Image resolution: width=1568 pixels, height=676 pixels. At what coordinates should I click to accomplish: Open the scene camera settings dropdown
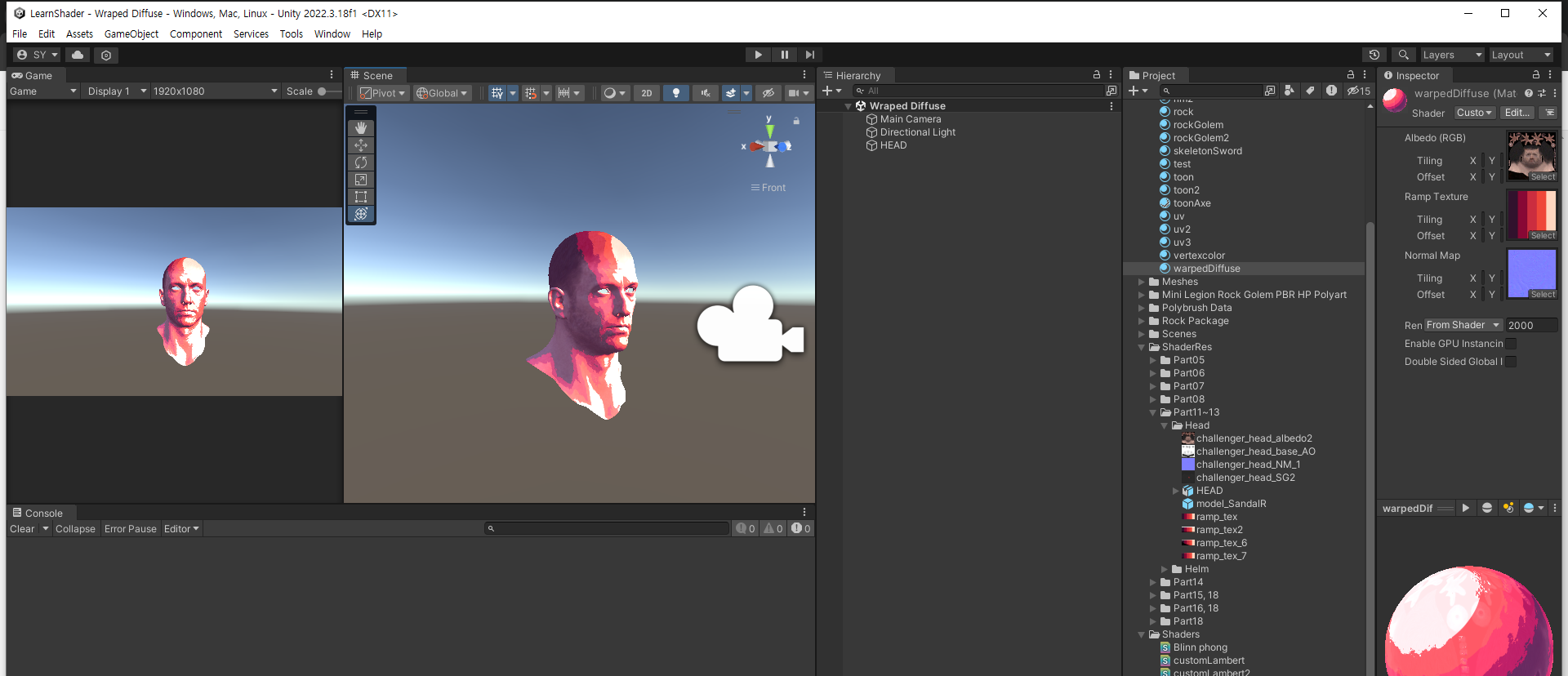(798, 93)
